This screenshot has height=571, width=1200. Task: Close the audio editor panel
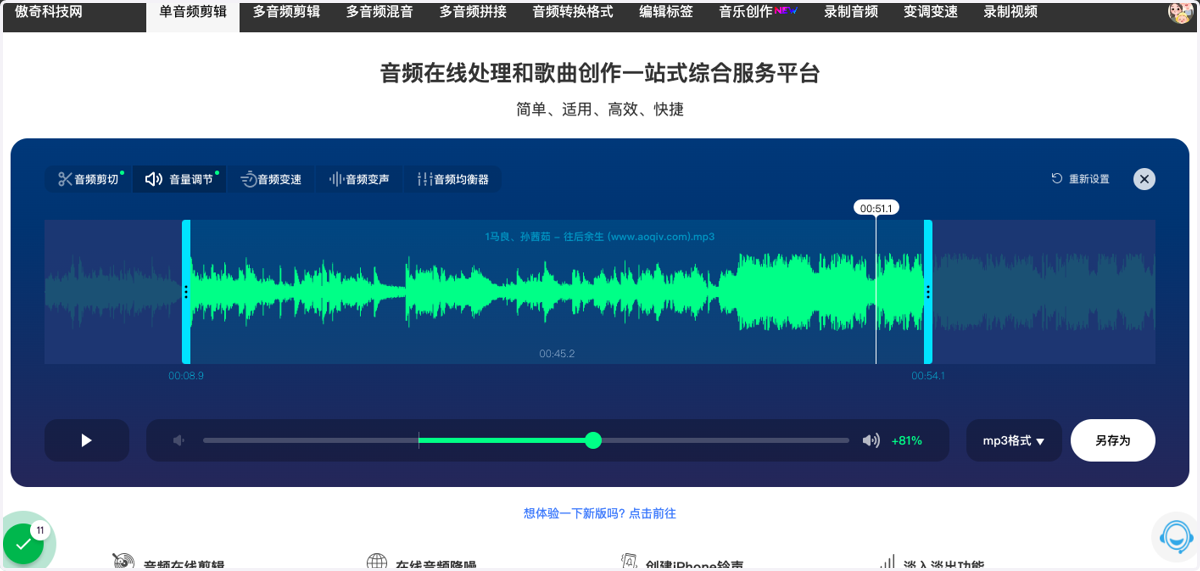coord(1144,179)
